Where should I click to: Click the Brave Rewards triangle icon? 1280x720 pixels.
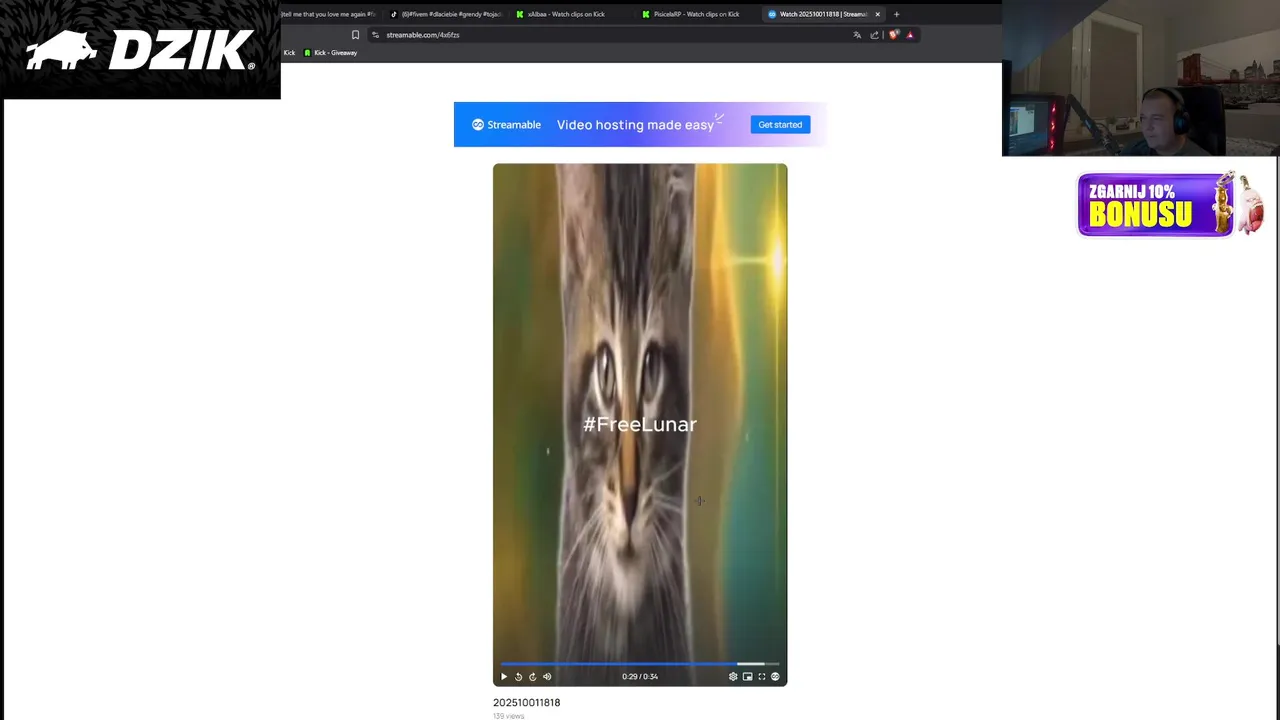point(909,35)
